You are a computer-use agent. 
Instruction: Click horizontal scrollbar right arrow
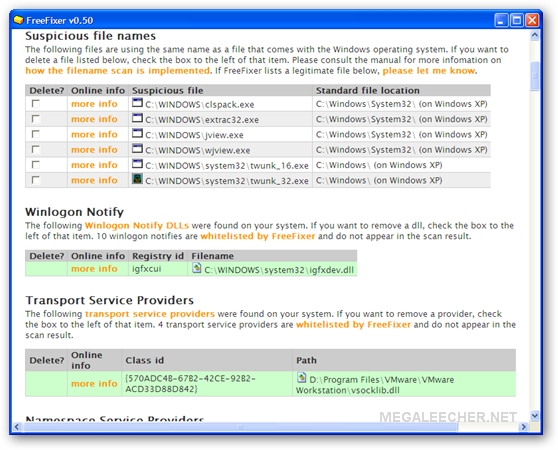pyautogui.click(x=523, y=426)
